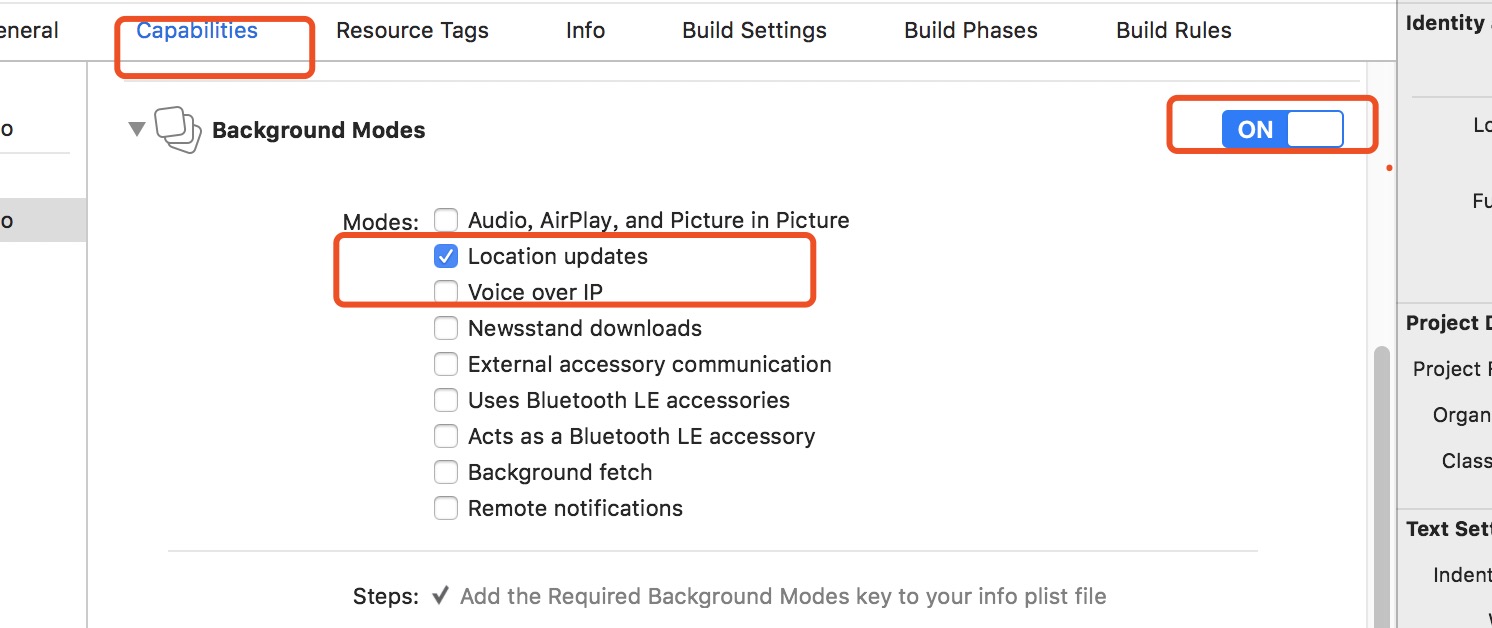This screenshot has height=628, width=1492.
Task: Check the Background fetch checkbox
Action: (x=446, y=472)
